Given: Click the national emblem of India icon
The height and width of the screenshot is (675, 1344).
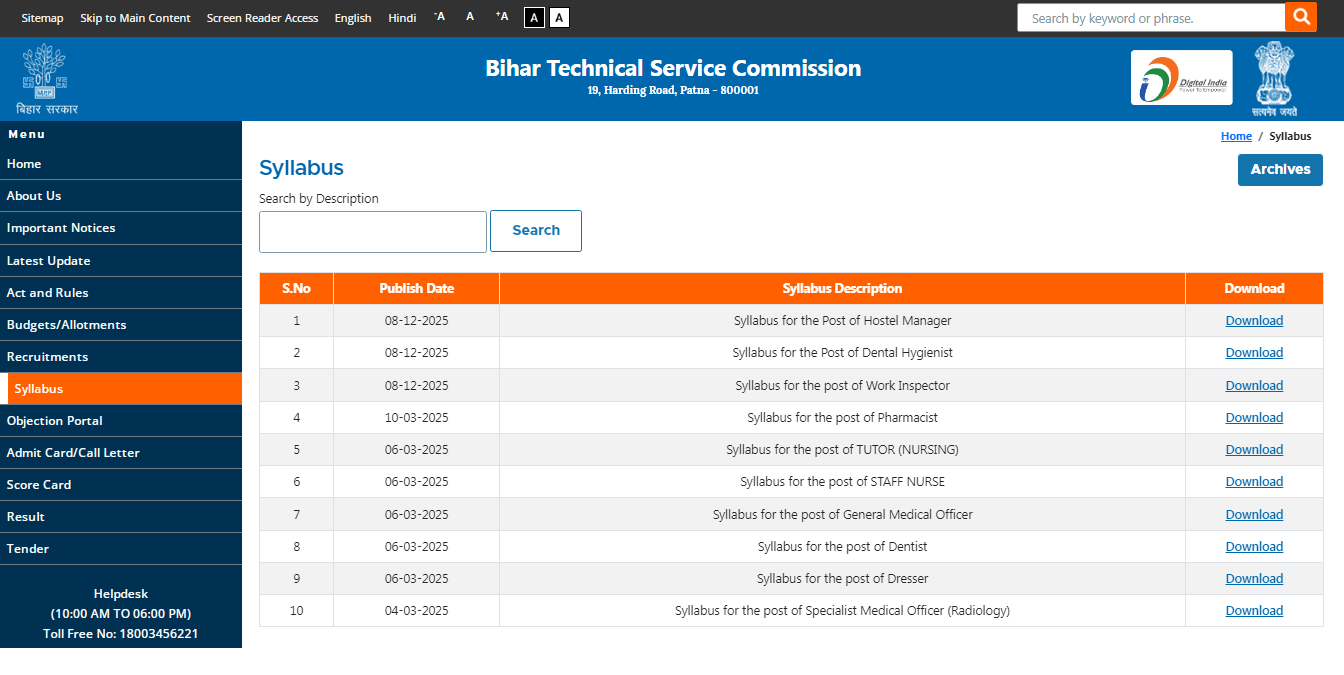Looking at the screenshot, I should click(1274, 78).
